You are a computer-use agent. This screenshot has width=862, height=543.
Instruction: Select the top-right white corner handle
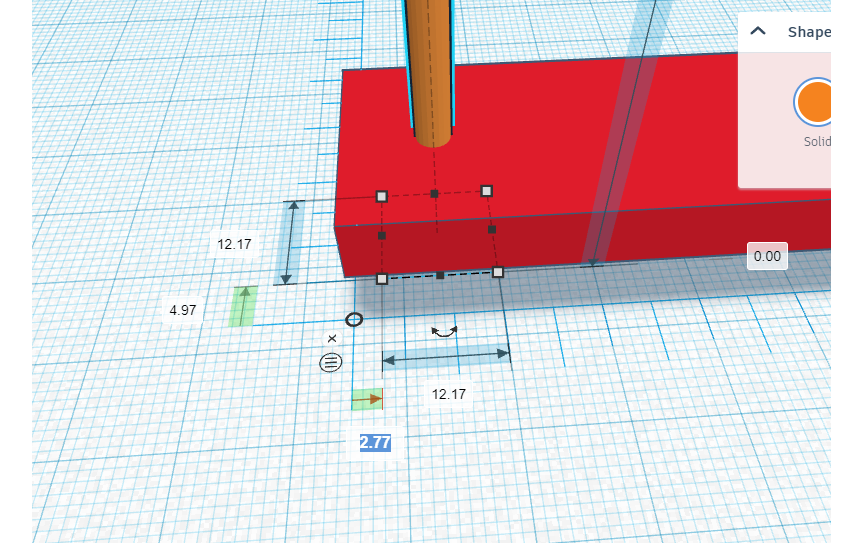click(487, 191)
